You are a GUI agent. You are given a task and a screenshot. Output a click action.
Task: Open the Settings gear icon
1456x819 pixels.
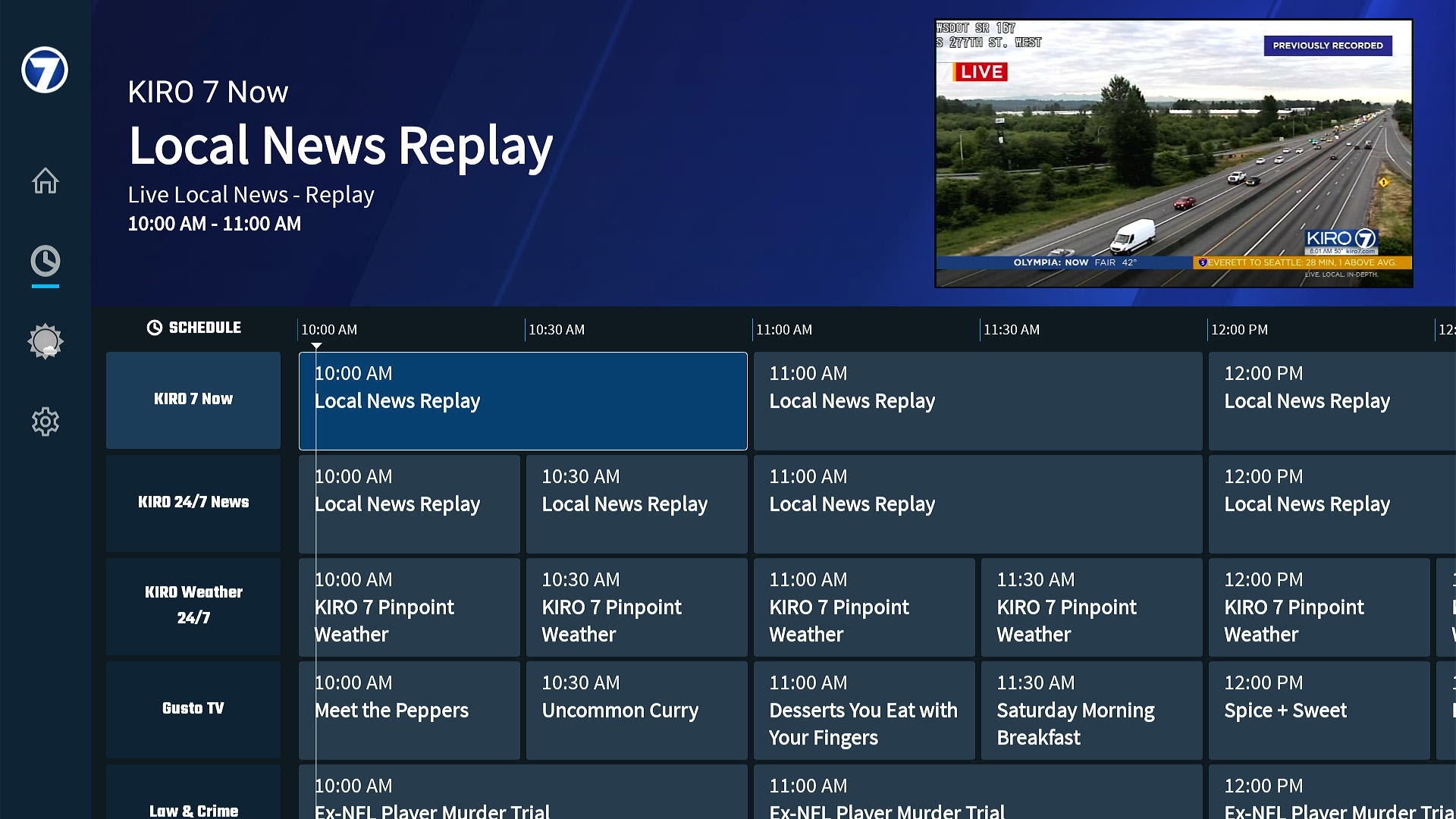click(x=45, y=422)
